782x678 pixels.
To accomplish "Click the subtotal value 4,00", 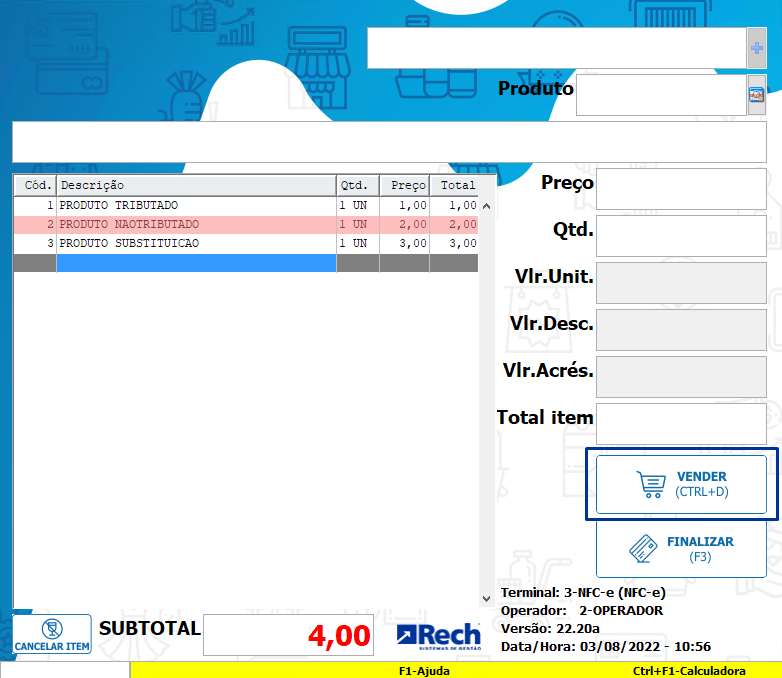I will (x=339, y=636).
